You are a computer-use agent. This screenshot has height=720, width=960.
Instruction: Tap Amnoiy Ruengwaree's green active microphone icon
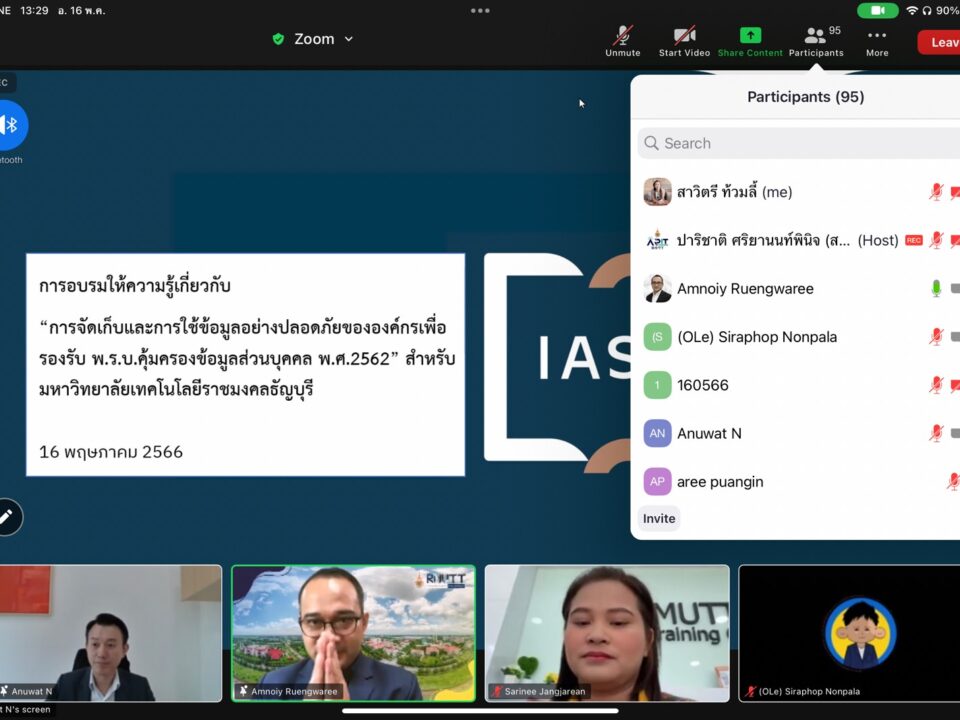pos(936,288)
